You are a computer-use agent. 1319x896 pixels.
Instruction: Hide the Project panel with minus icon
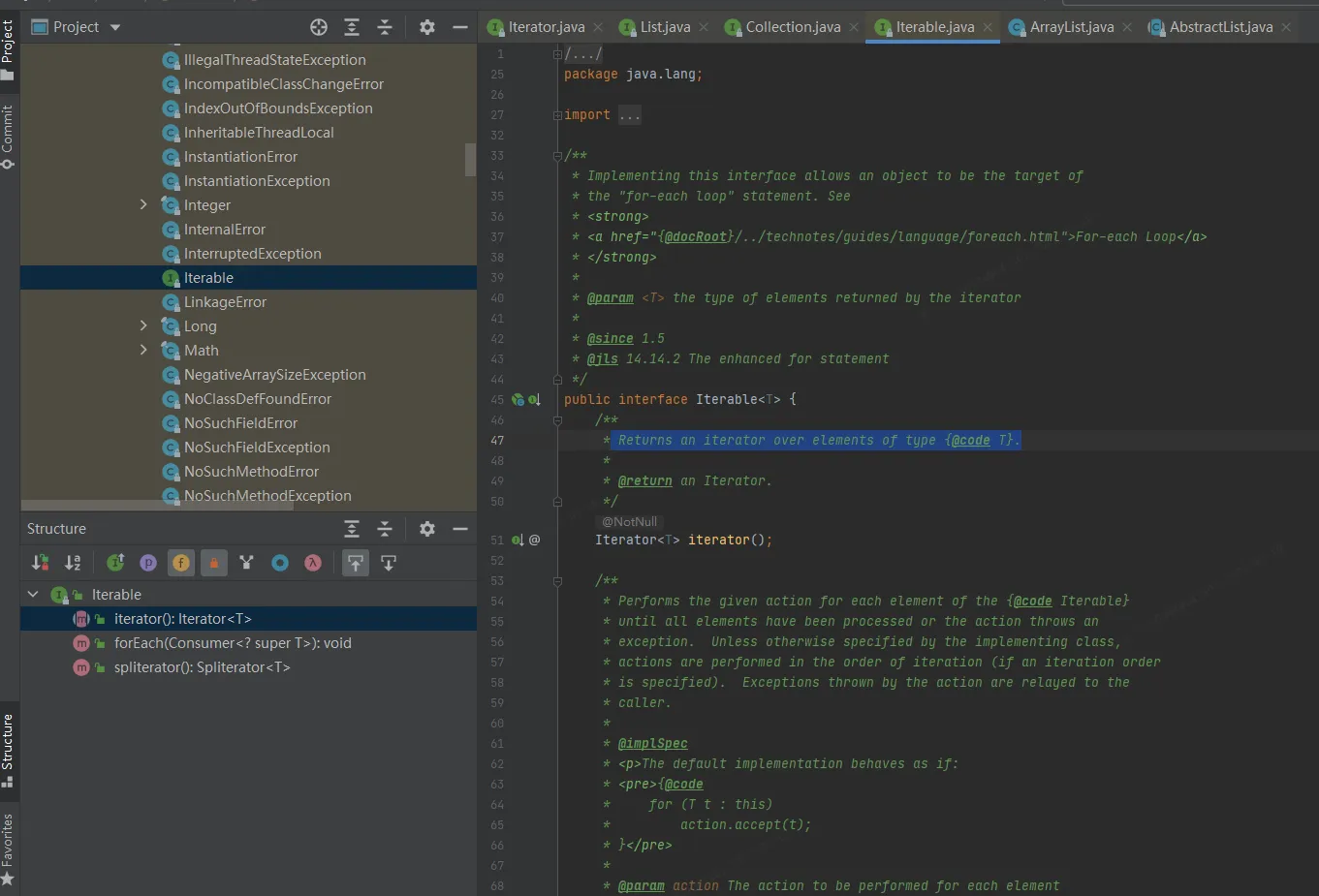click(460, 27)
